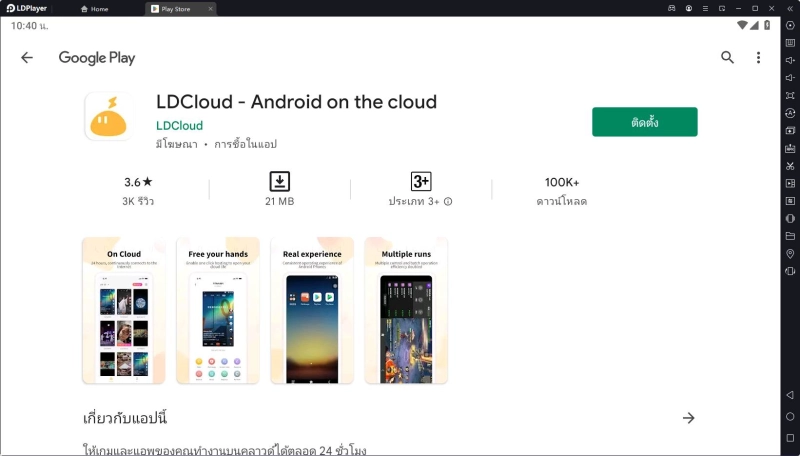Screen dimensions: 800x456
Task: Open the multi-instance add window icon
Action: click(790, 131)
